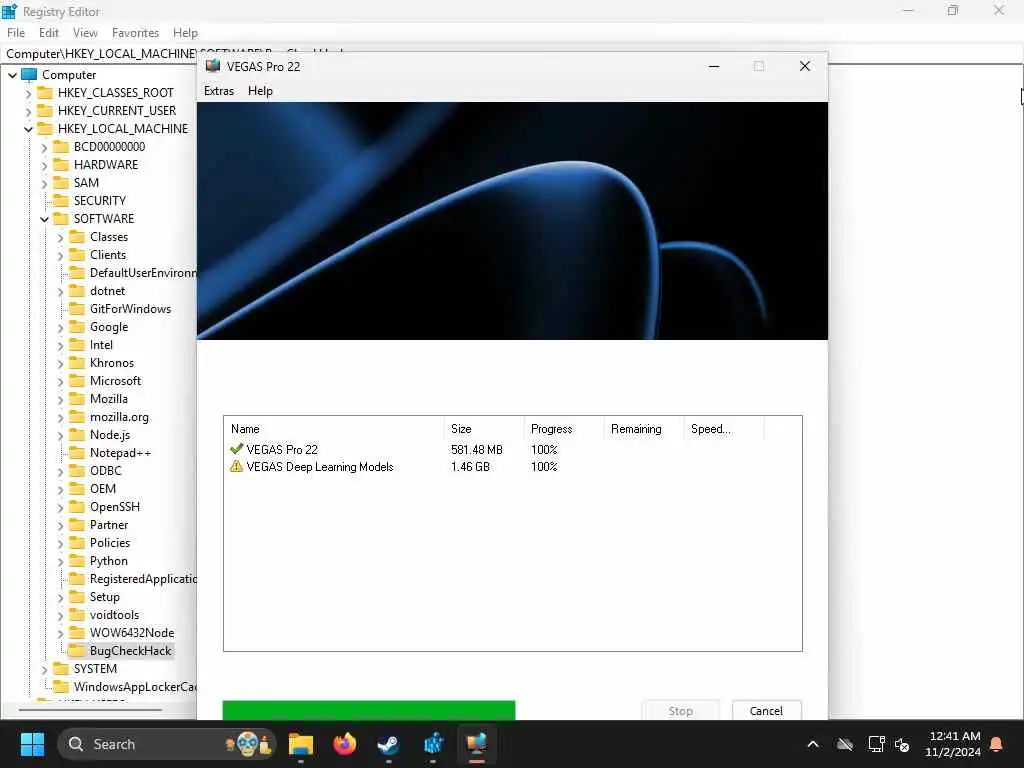Open Steam from the taskbar
The image size is (1024, 768).
click(389, 744)
